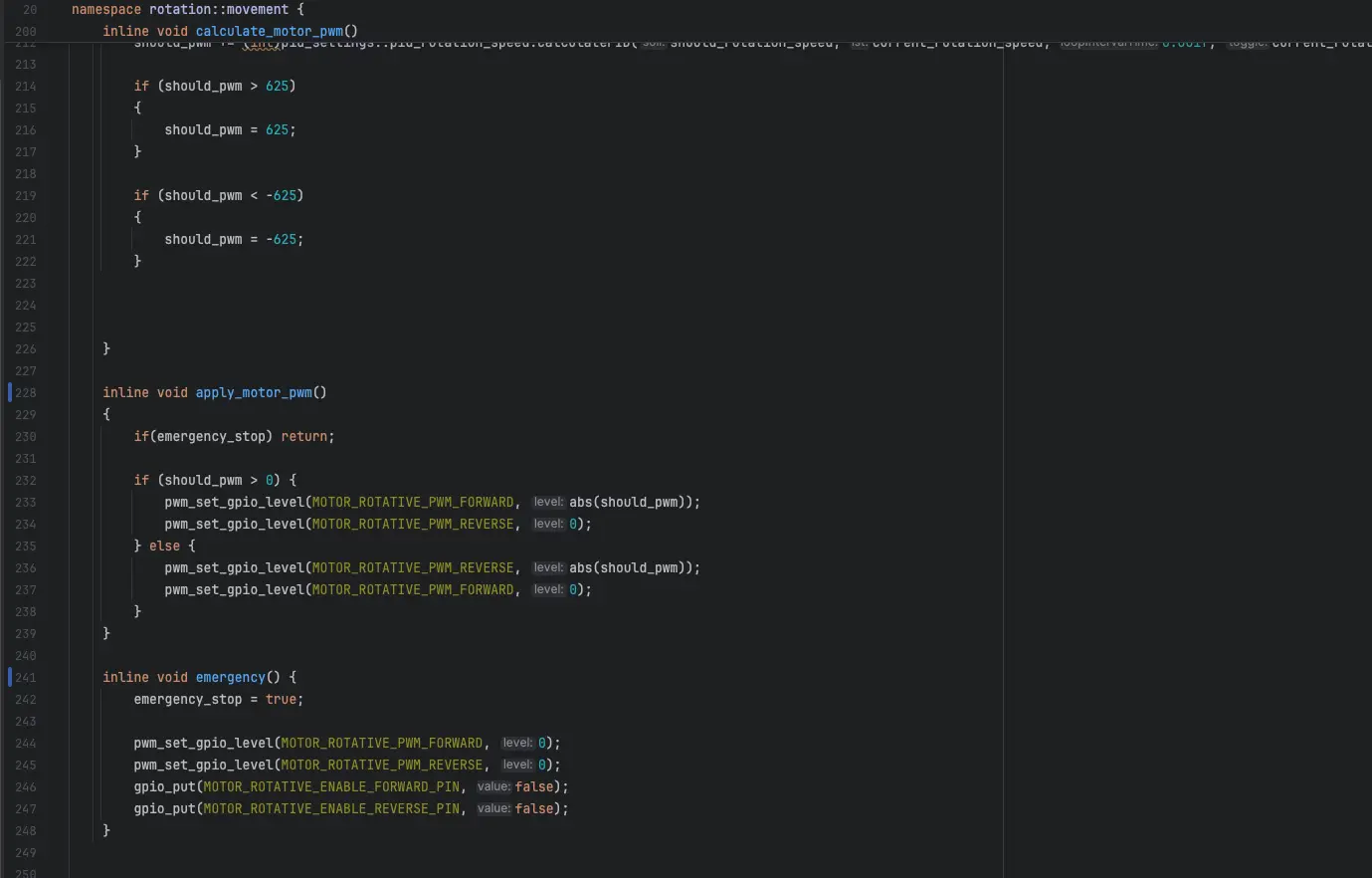Click the 'value:' inlay hint on line 246
Image resolution: width=1372 pixels, height=878 pixels.
[x=493, y=787]
